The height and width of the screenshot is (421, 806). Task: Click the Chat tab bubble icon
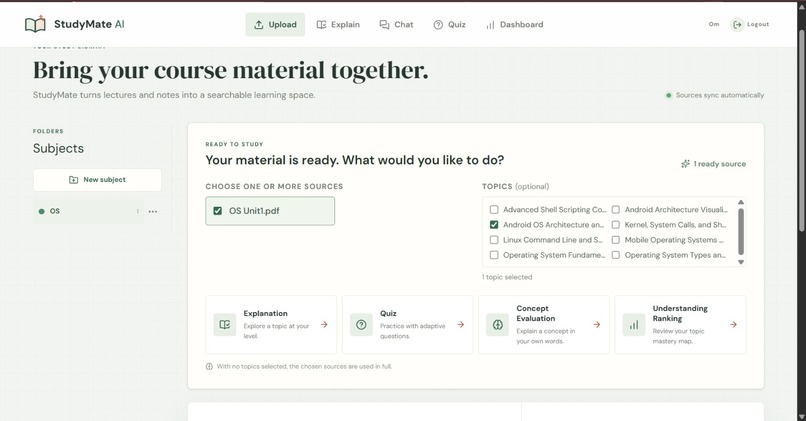[384, 25]
